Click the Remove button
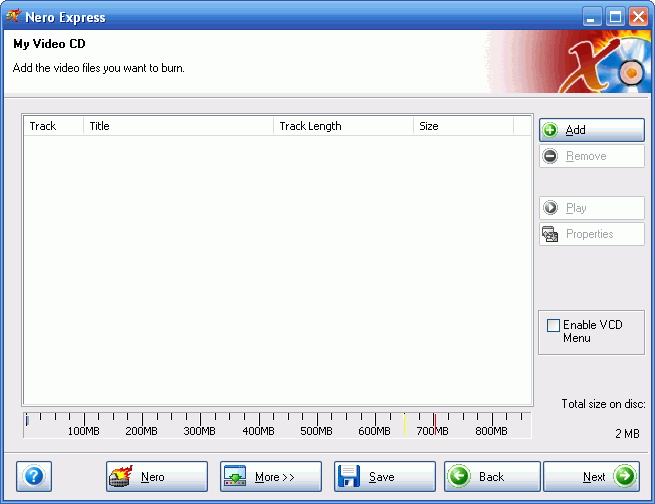Viewport: 655px width, 504px height. 592,156
